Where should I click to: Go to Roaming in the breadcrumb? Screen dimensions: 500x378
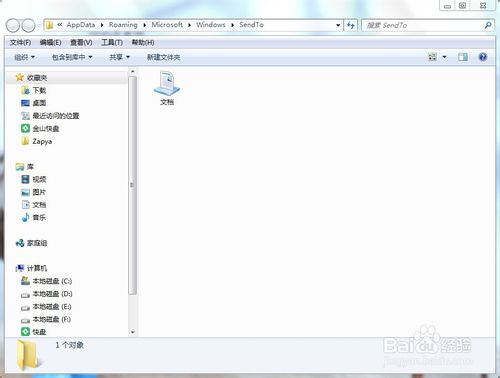coord(123,25)
